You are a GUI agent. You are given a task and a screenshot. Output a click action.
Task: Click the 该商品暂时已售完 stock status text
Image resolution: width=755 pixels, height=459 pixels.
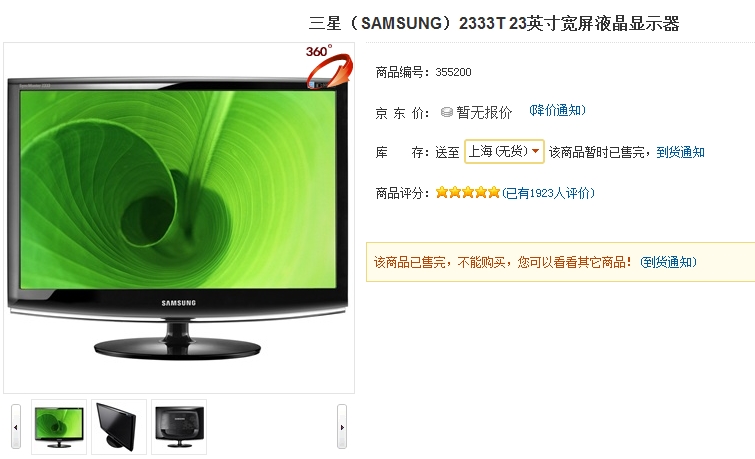[x=597, y=152]
